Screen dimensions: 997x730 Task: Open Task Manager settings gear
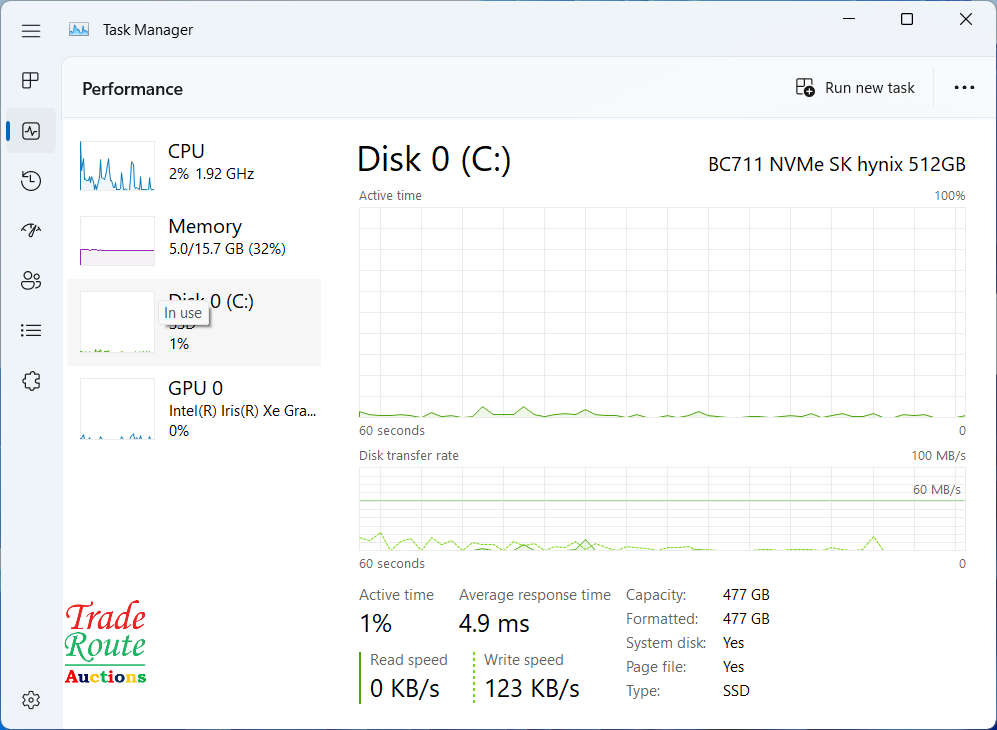(31, 700)
